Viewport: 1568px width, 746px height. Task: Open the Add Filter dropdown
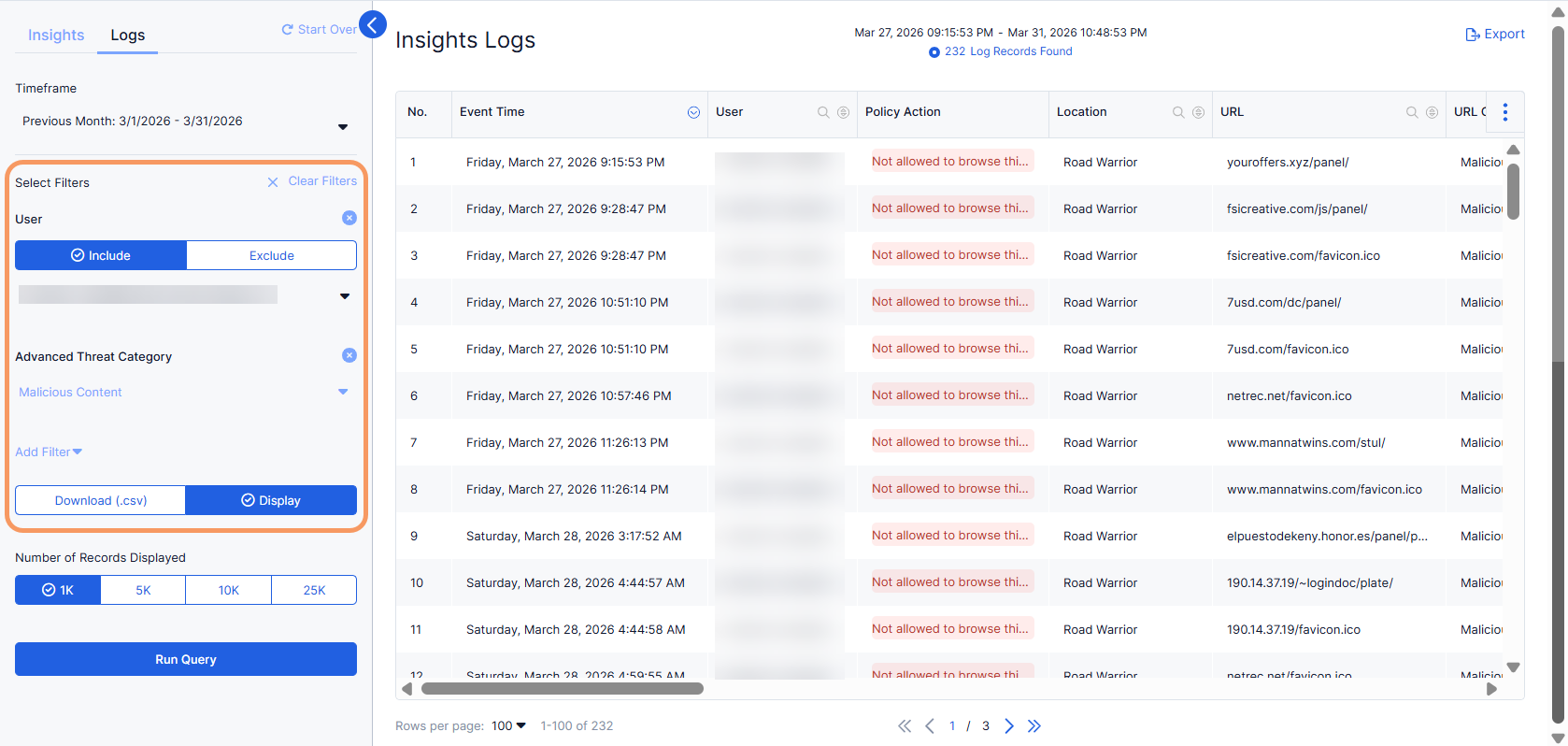click(49, 452)
